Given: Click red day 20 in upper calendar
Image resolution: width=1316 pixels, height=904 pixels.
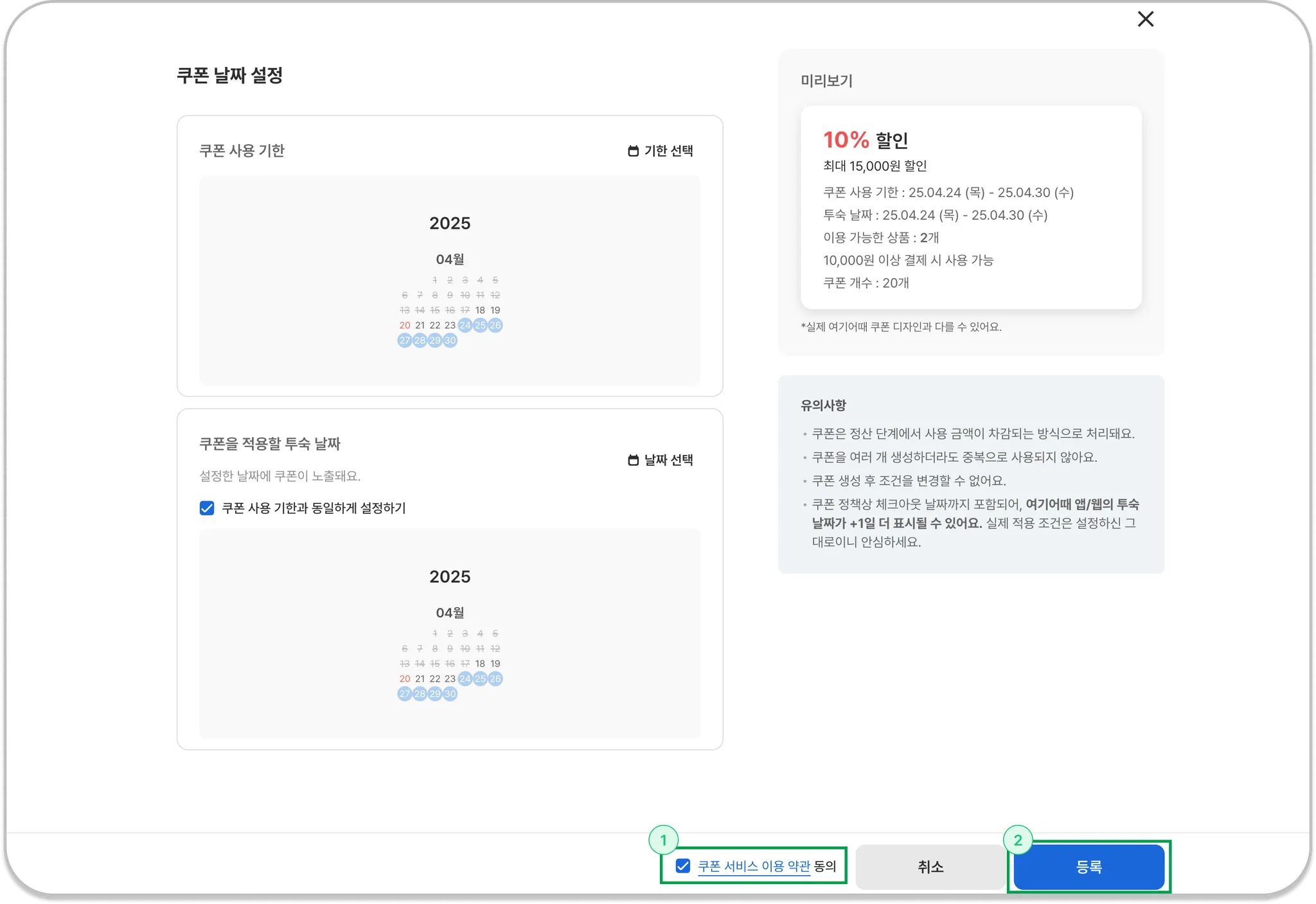Looking at the screenshot, I should point(405,326).
